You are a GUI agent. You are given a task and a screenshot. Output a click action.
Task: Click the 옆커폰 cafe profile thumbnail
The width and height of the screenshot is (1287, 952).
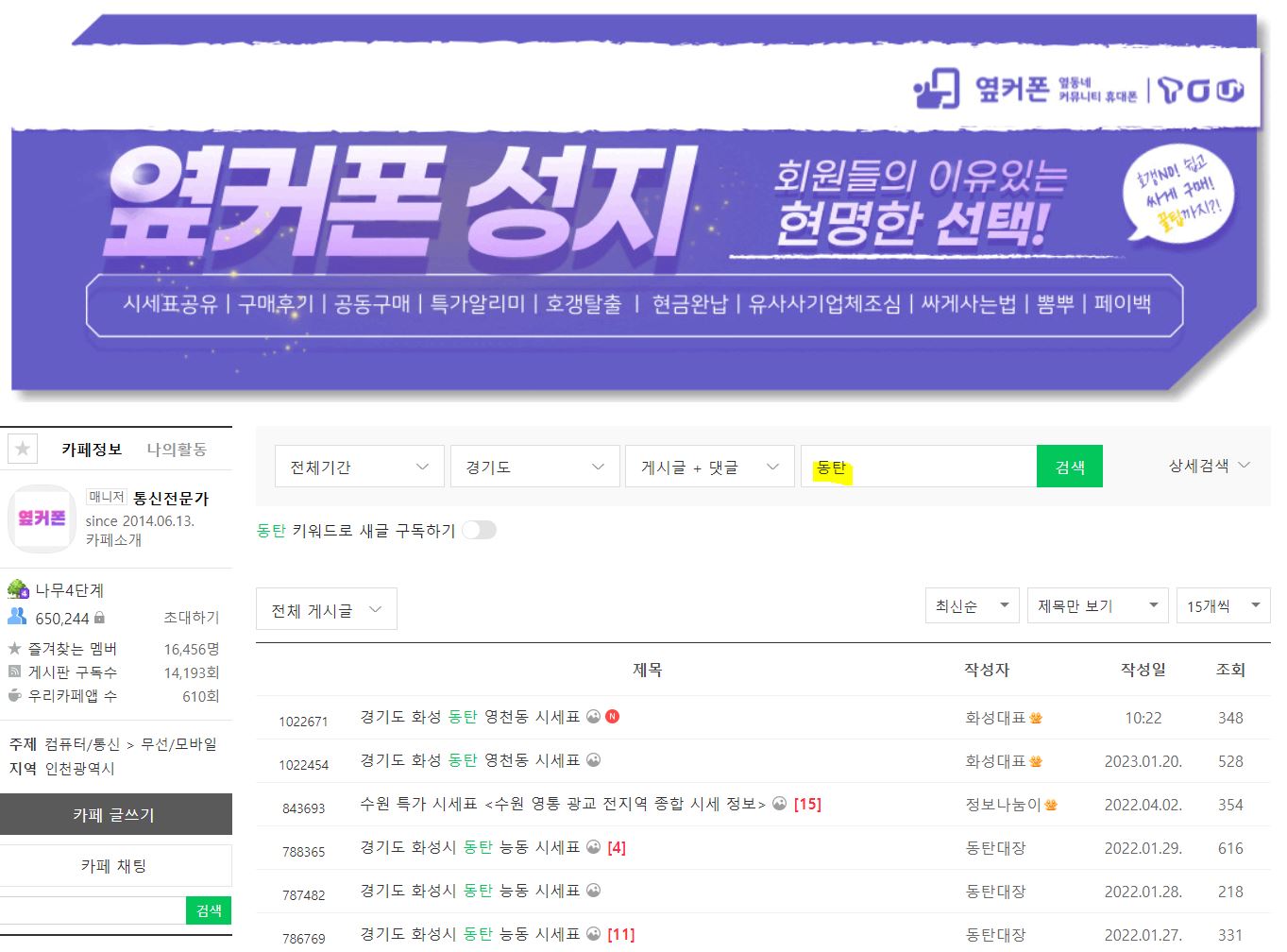[42, 518]
